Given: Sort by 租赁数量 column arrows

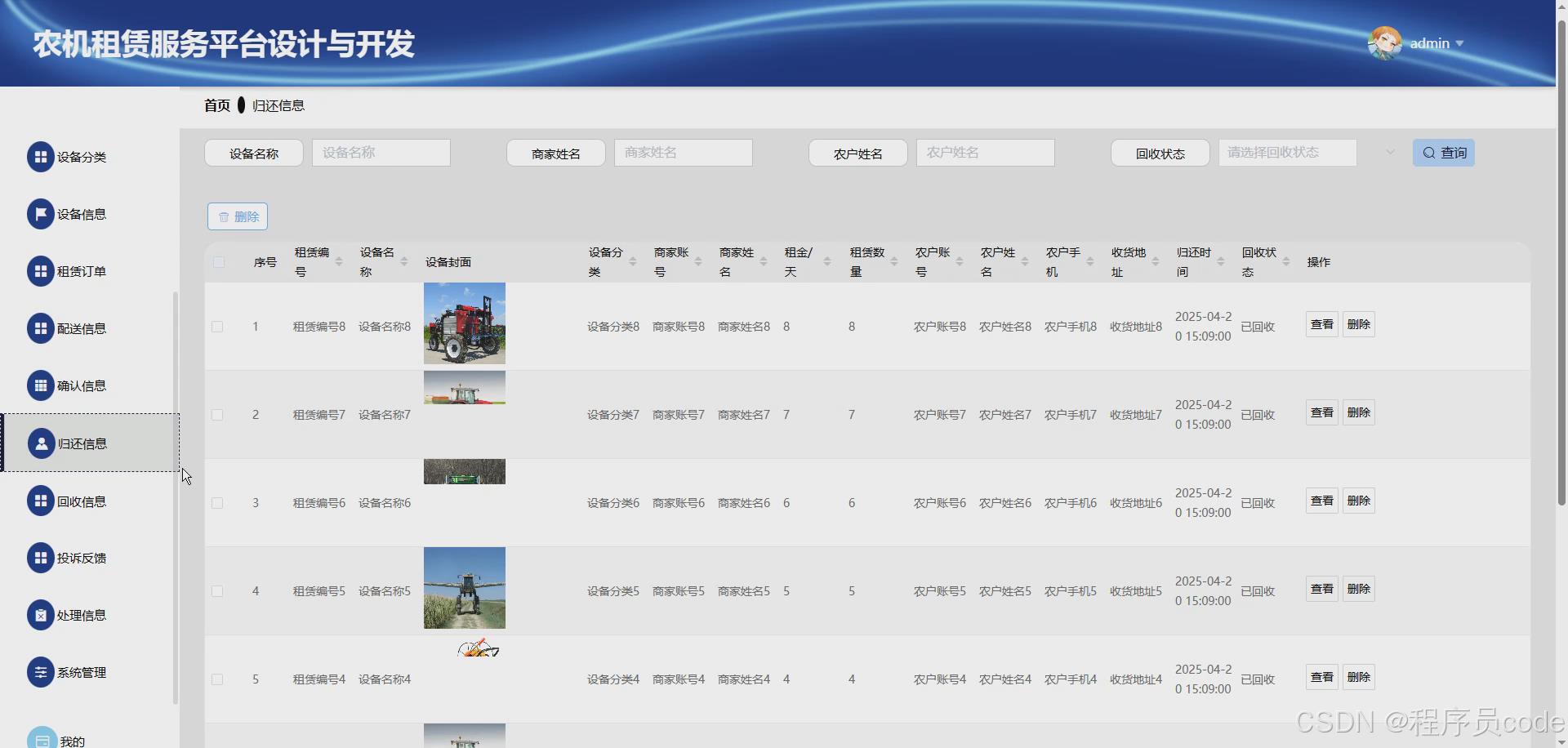Looking at the screenshot, I should (x=894, y=262).
